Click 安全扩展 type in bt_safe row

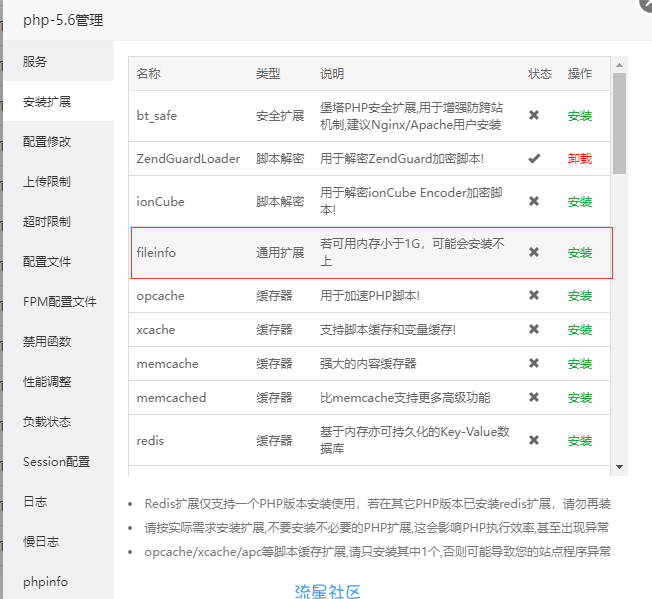coord(280,116)
